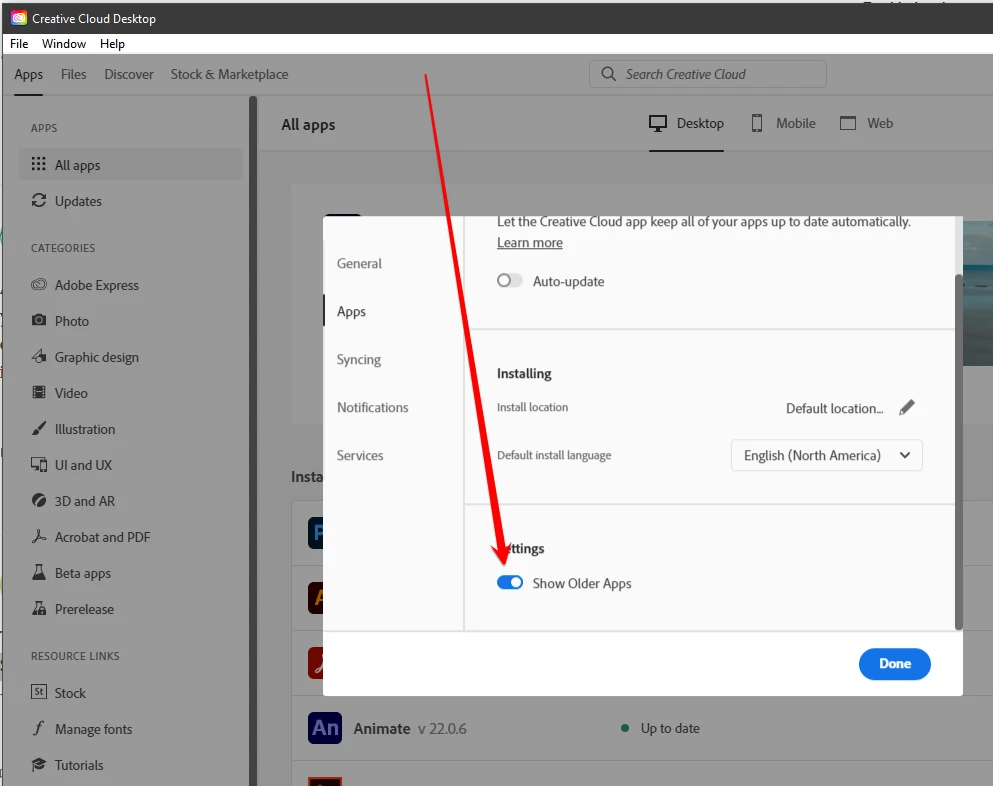Click the left sidebar vertical scrollbar

(x=253, y=441)
